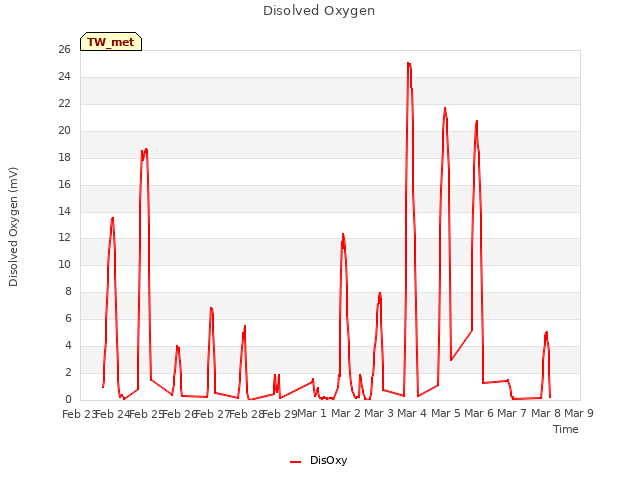640x480 pixels.
Task: Click the Mar 5 x-axis tick label
Action: tap(446, 413)
